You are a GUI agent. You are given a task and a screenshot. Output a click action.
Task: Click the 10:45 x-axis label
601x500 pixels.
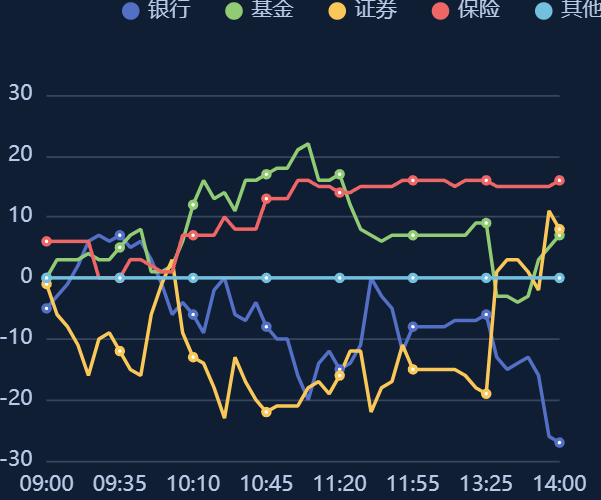266,483
